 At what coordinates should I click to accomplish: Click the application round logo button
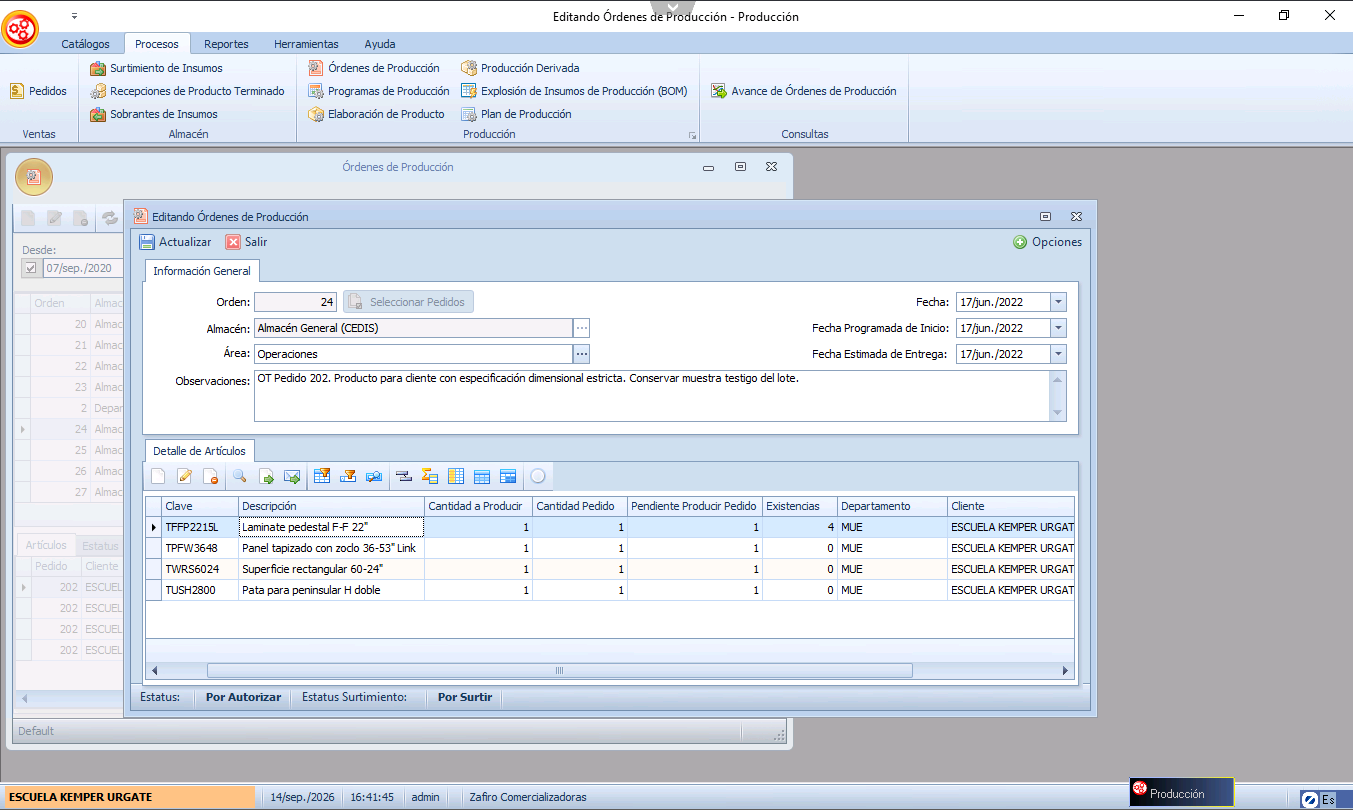(20, 29)
